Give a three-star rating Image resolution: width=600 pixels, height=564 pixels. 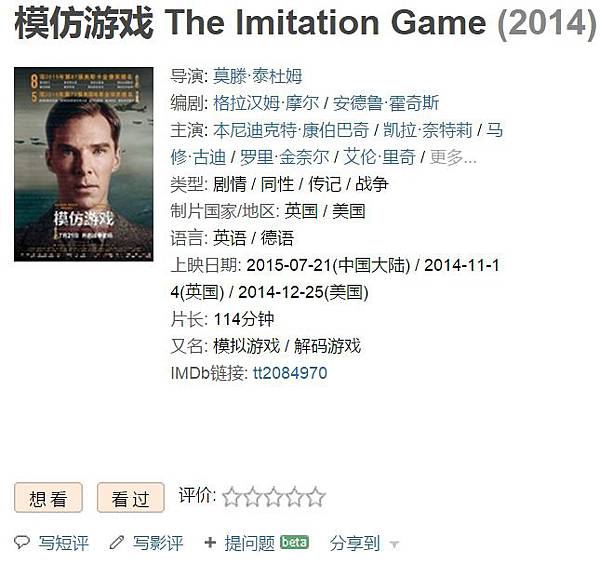click(273, 497)
